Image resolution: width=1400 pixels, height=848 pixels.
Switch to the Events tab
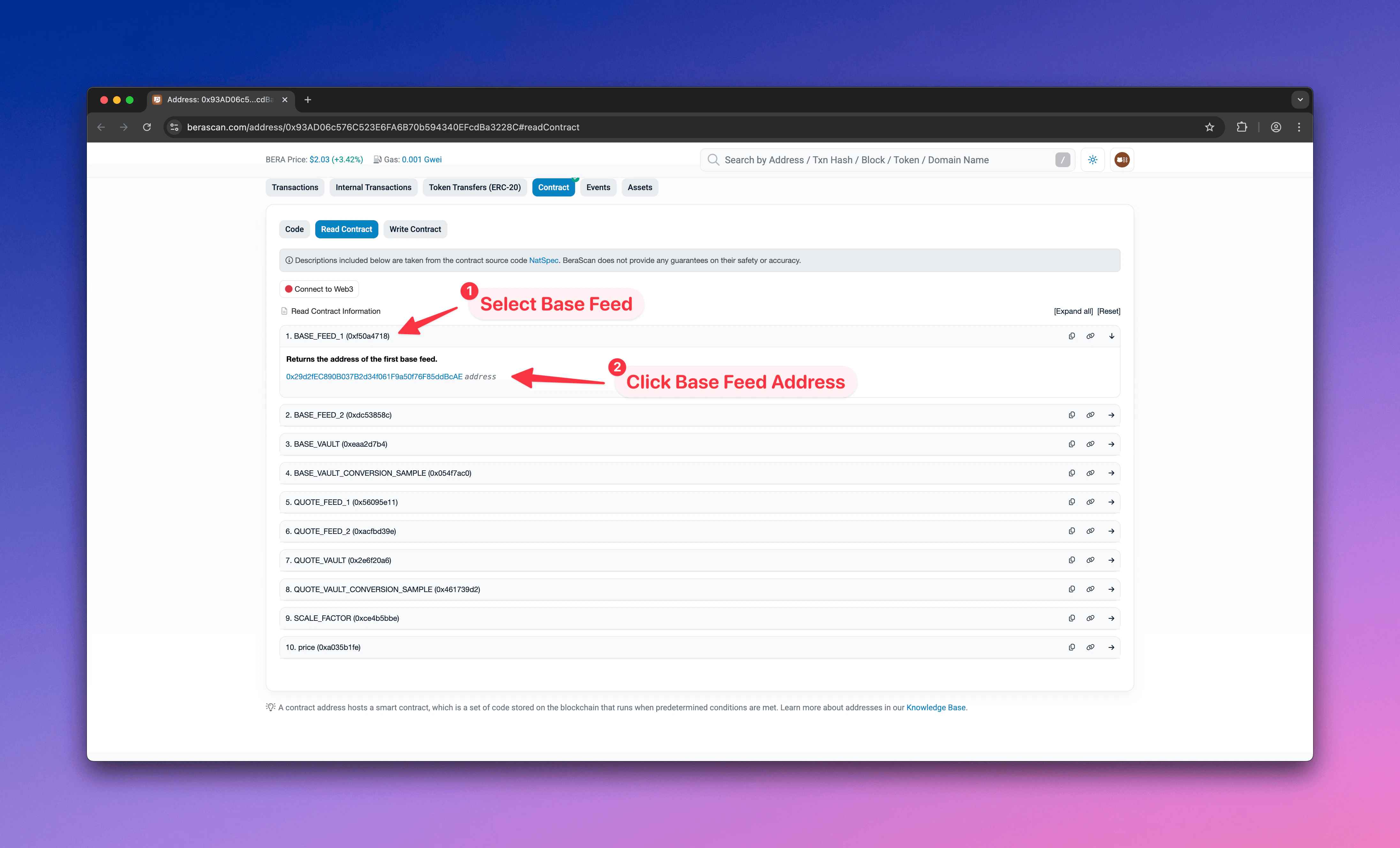click(x=598, y=187)
